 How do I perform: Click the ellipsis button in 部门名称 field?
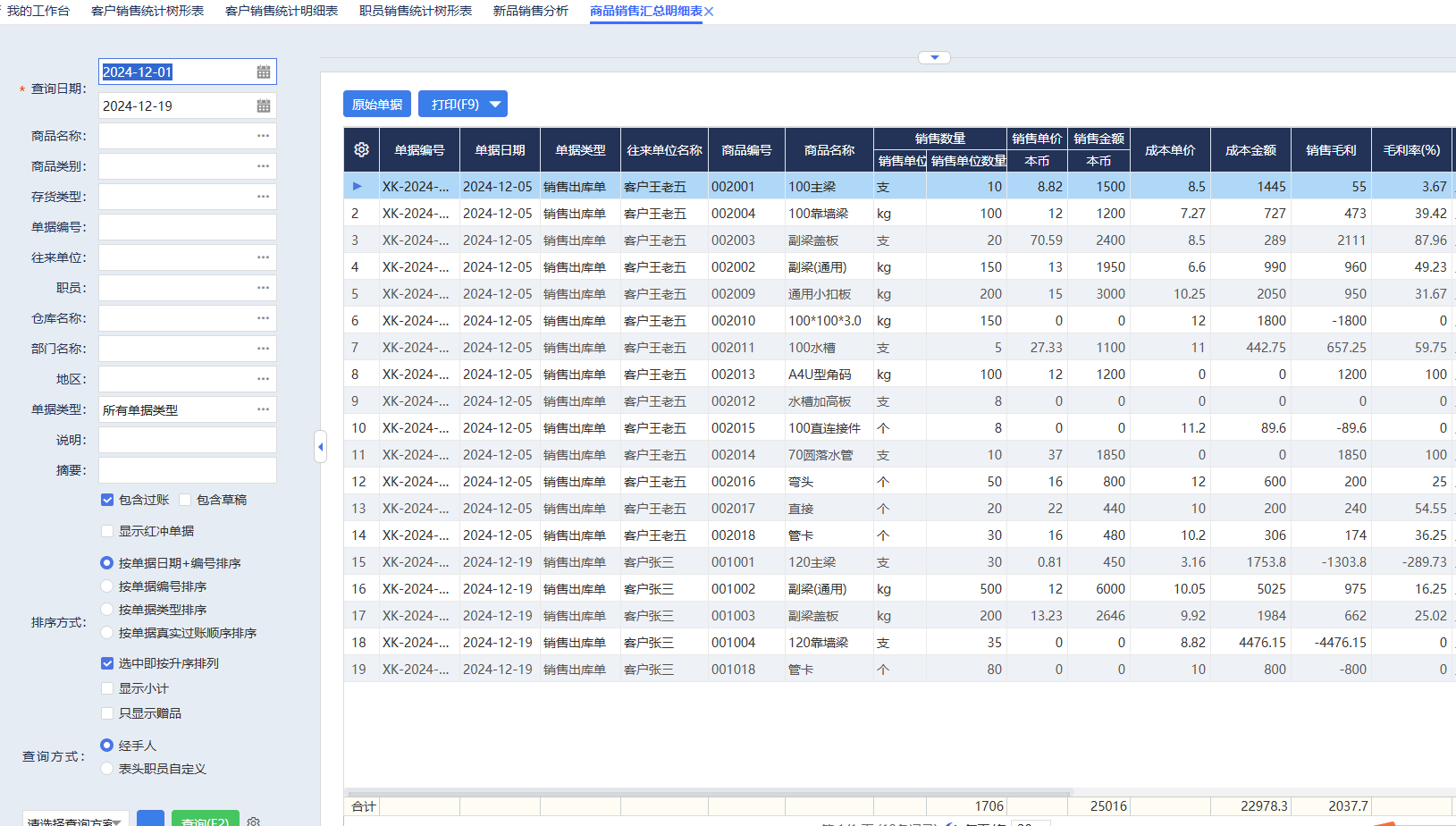(x=263, y=349)
